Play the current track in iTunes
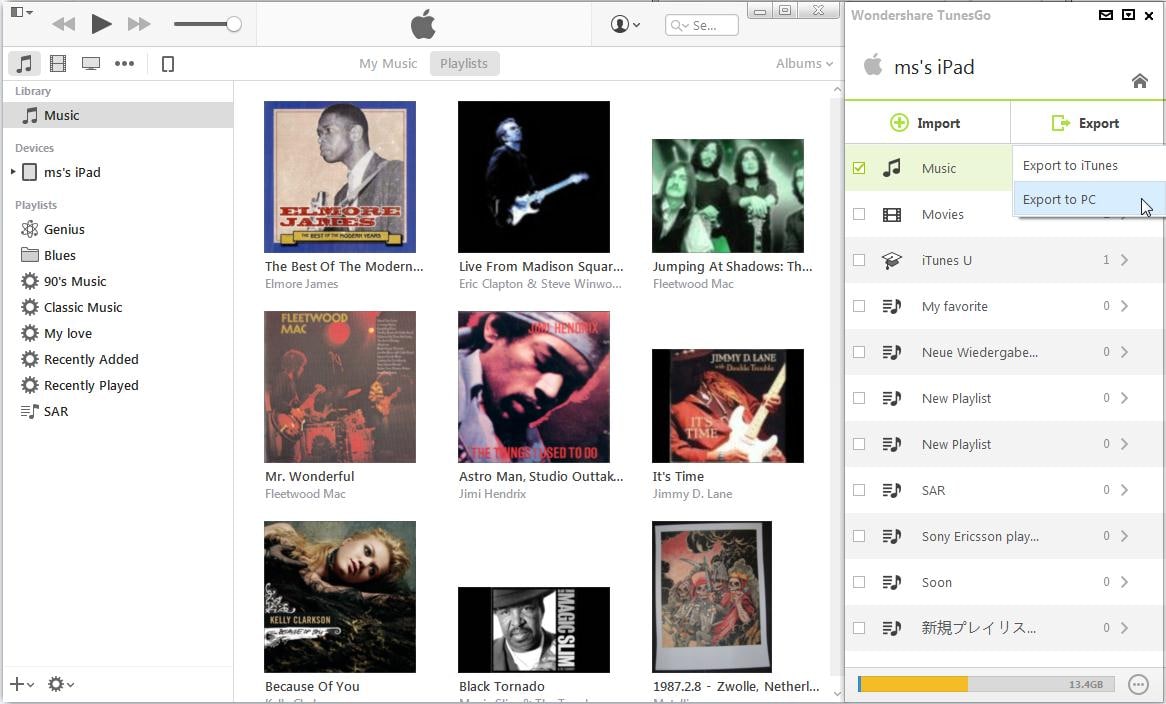1166x704 pixels. tap(101, 24)
